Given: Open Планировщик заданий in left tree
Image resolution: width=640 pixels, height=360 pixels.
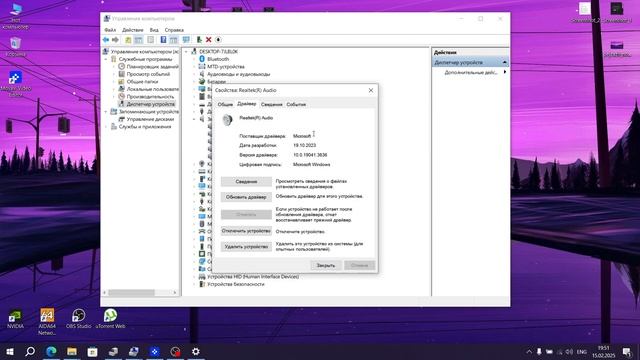Looking at the screenshot, I should 152,67.
